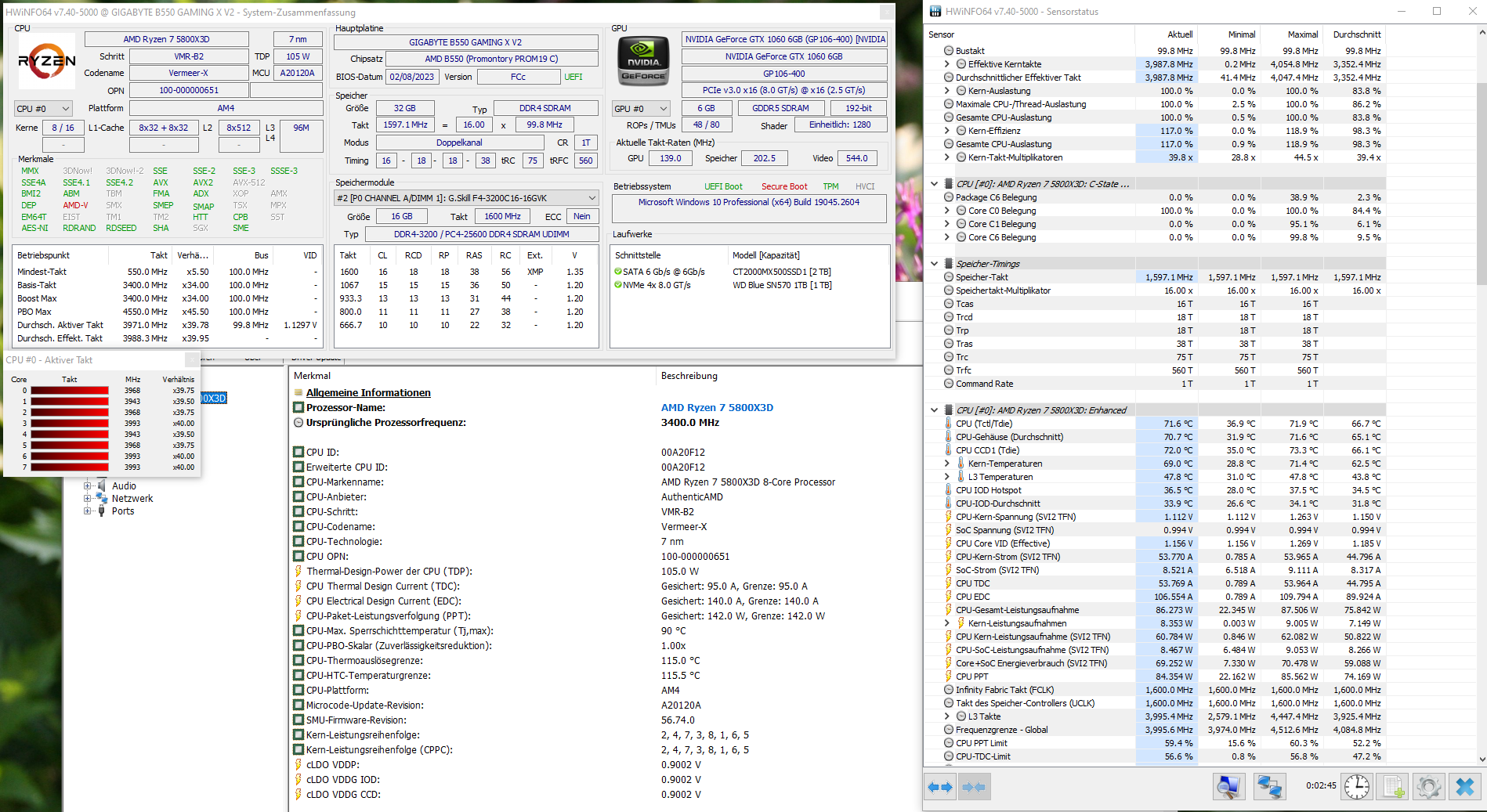Screen dimensions: 1487x812
Task: Expand the Core C0 Belegung row
Action: pyautogui.click(x=947, y=211)
